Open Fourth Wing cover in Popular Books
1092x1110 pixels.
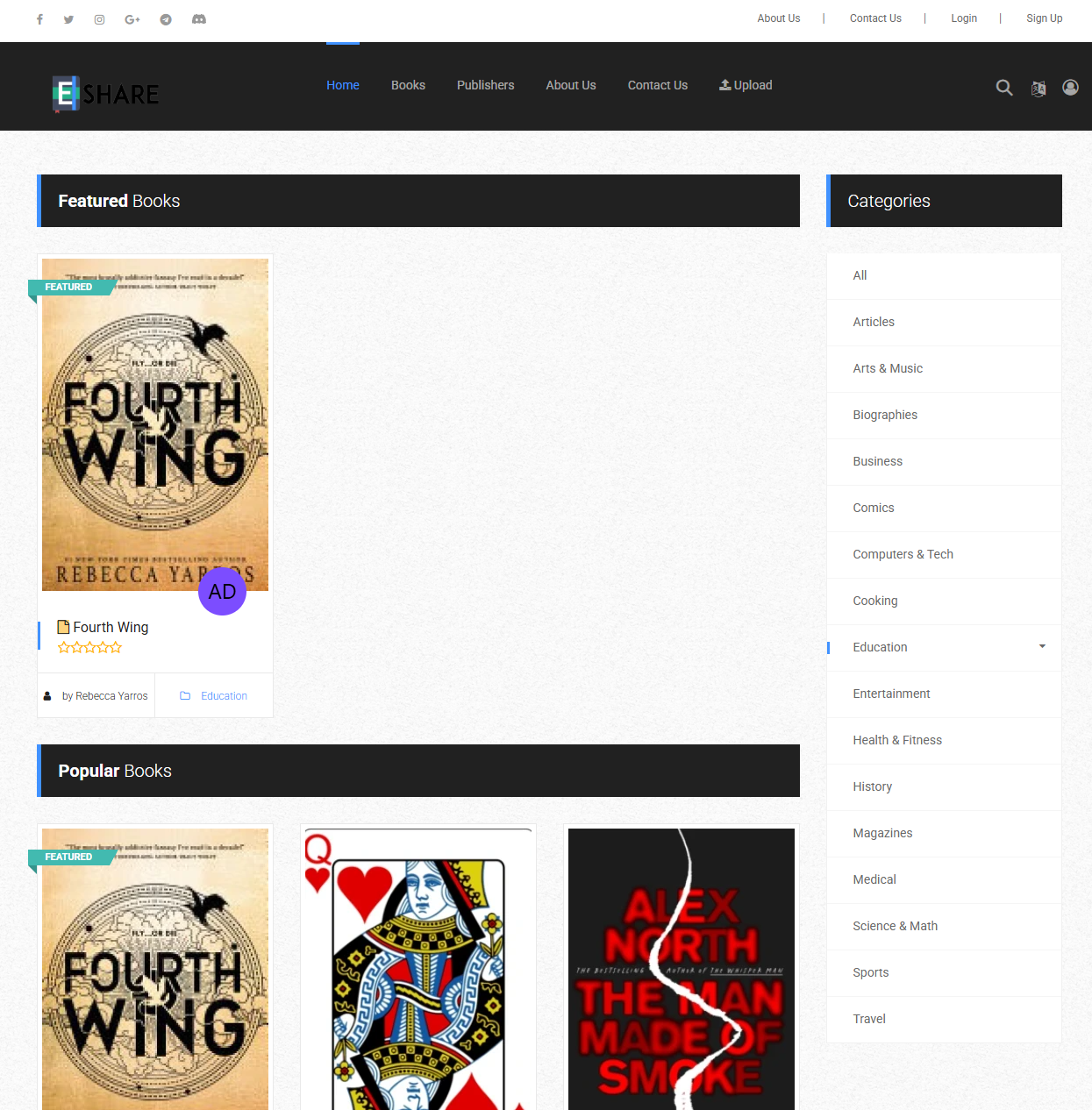(x=155, y=969)
